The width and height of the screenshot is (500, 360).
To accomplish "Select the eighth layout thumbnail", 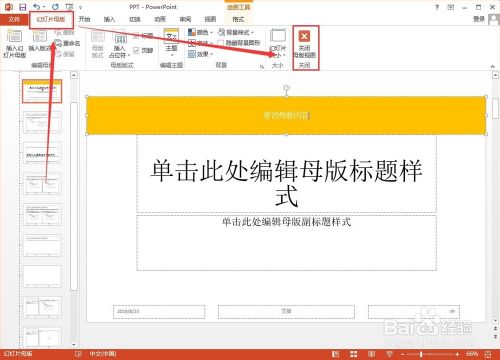I will coord(42,307).
